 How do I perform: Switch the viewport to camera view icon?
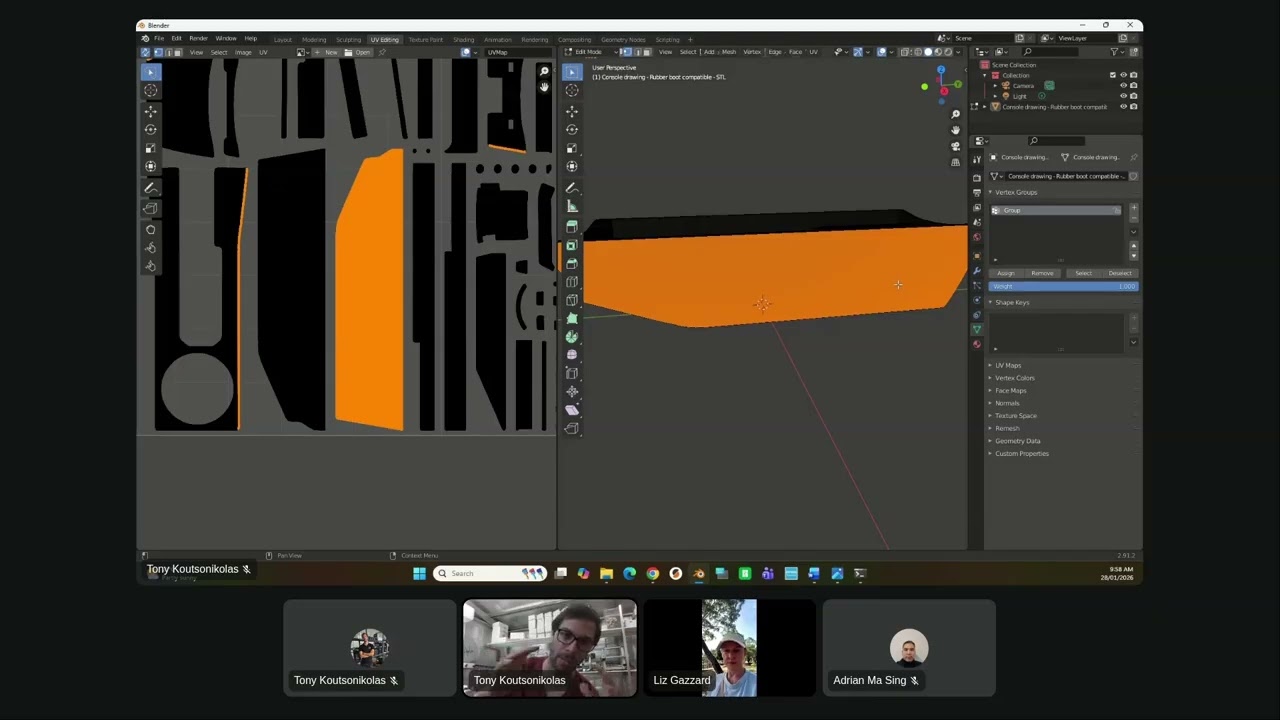point(955,146)
